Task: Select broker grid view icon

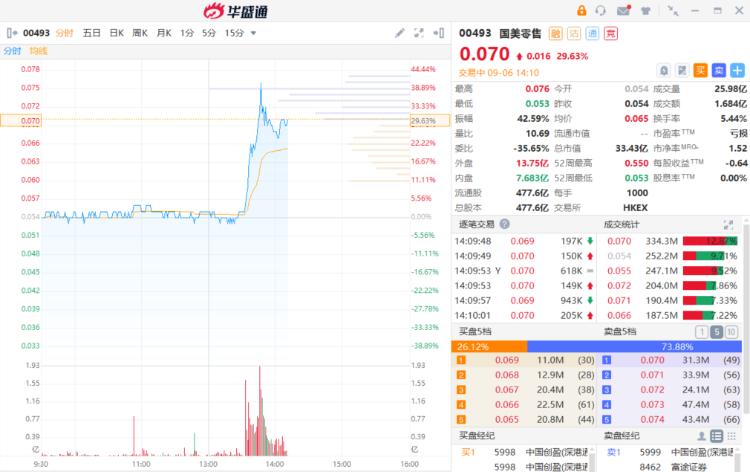Action: pyautogui.click(x=731, y=436)
